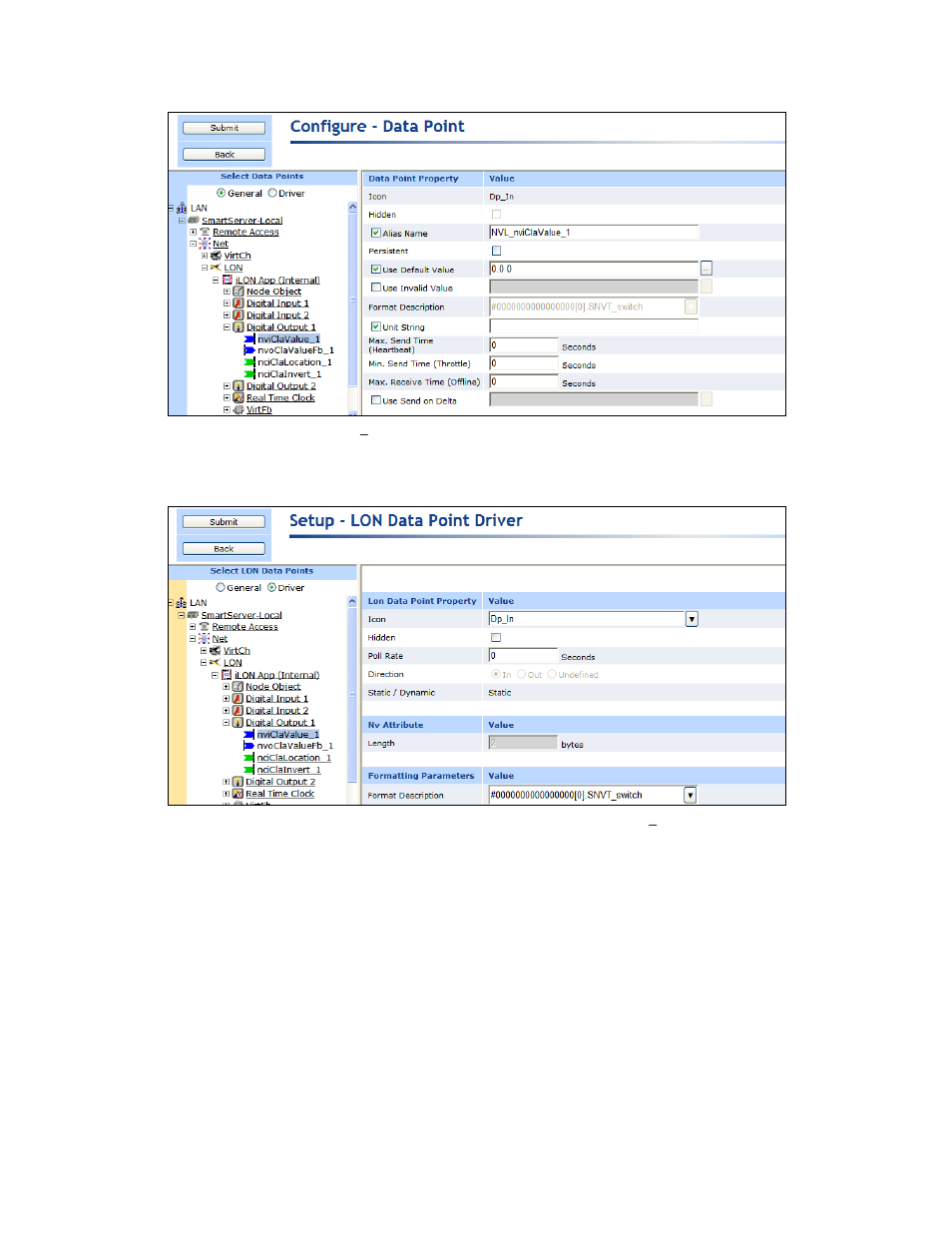The height and width of the screenshot is (1233, 952).
Task: Click the LAN icon in LON Data Point Driver tree
Action: pos(182,603)
